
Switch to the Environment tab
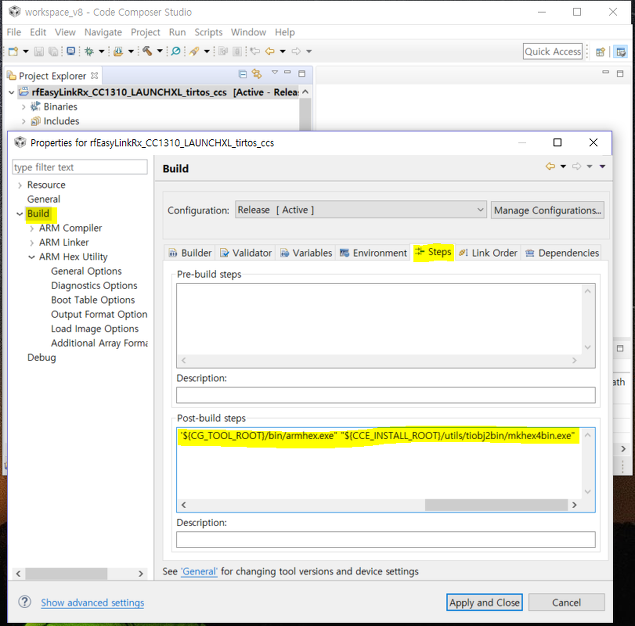(373, 253)
